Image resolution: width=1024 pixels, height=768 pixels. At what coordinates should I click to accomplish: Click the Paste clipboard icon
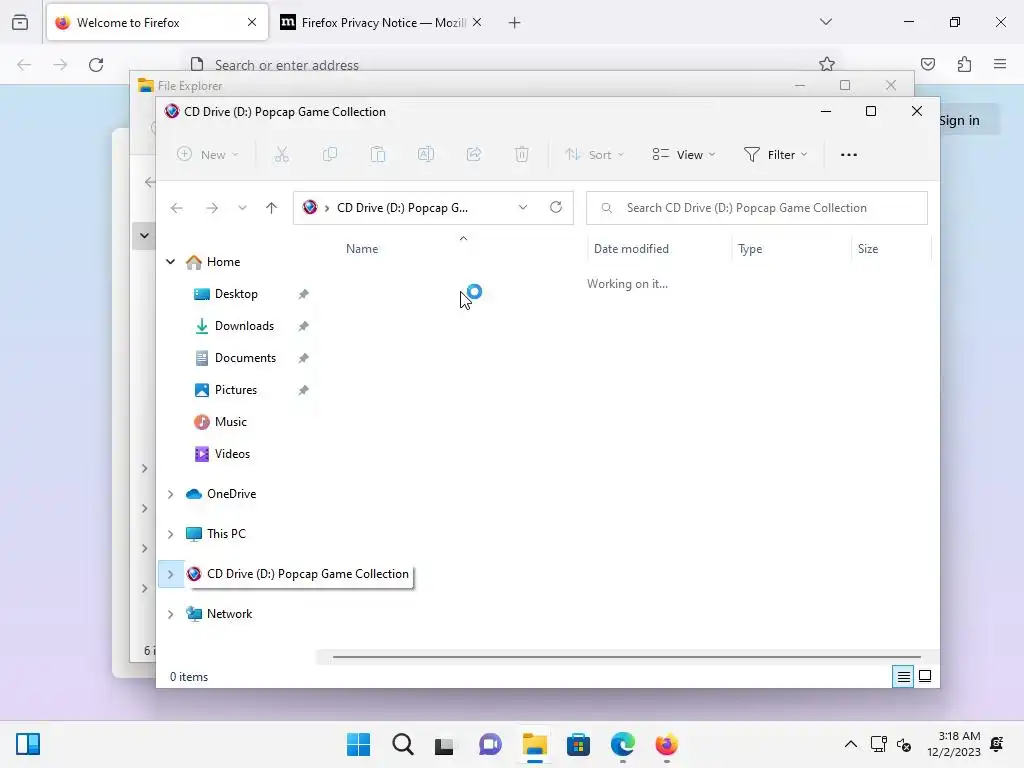(377, 155)
